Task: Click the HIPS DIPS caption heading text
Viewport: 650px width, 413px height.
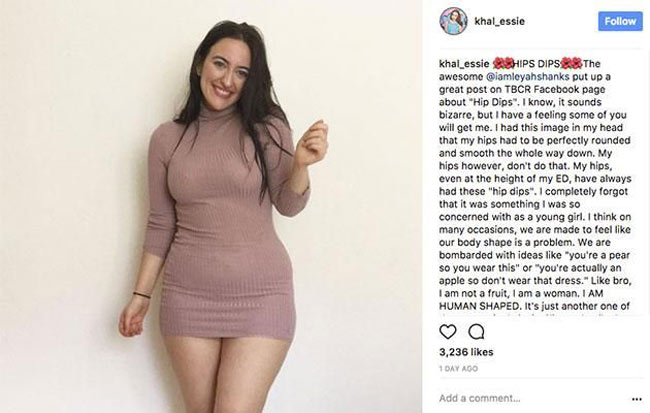Action: tap(537, 64)
